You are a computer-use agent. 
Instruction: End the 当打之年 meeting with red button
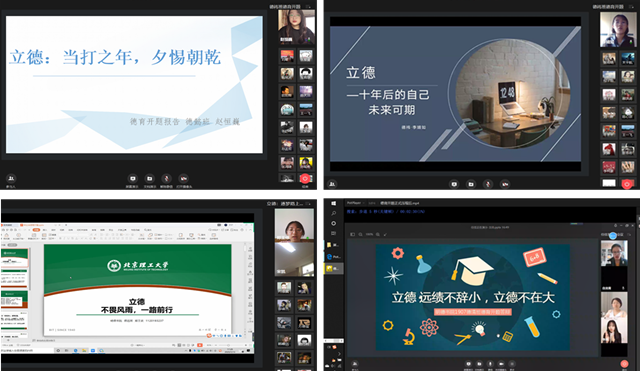pos(304,178)
